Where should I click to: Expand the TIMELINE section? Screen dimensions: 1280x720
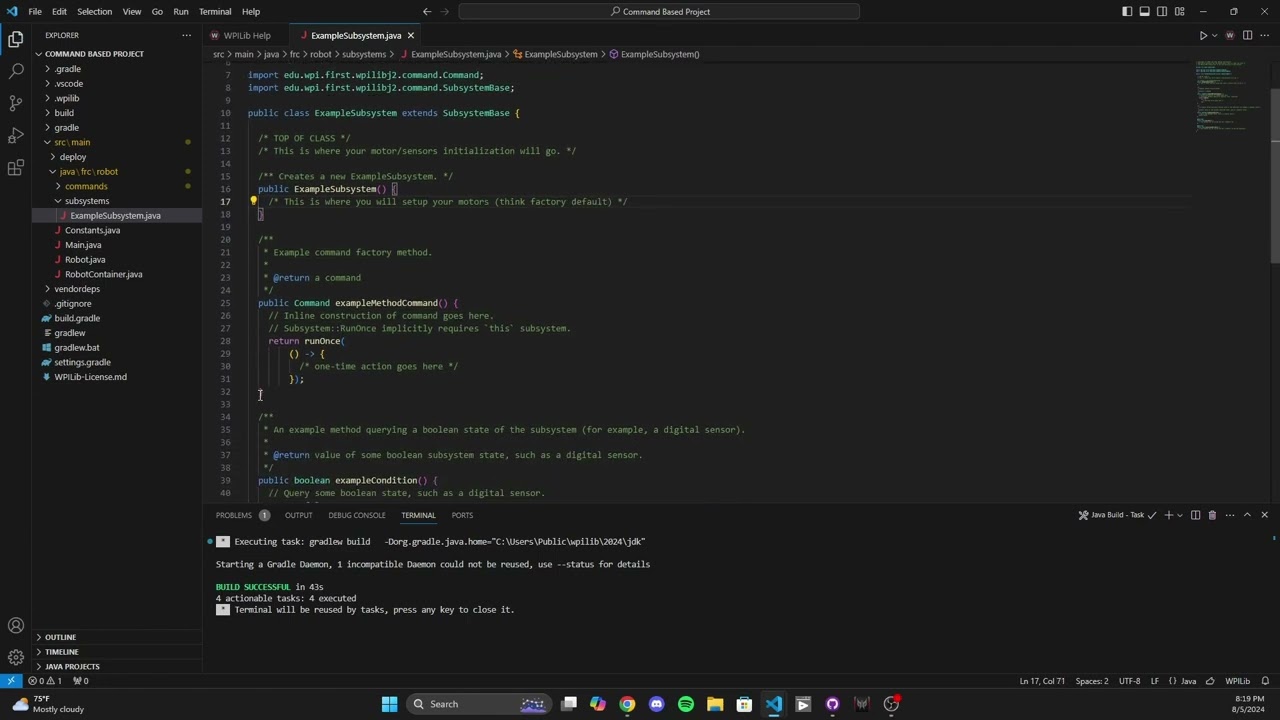tap(61, 652)
